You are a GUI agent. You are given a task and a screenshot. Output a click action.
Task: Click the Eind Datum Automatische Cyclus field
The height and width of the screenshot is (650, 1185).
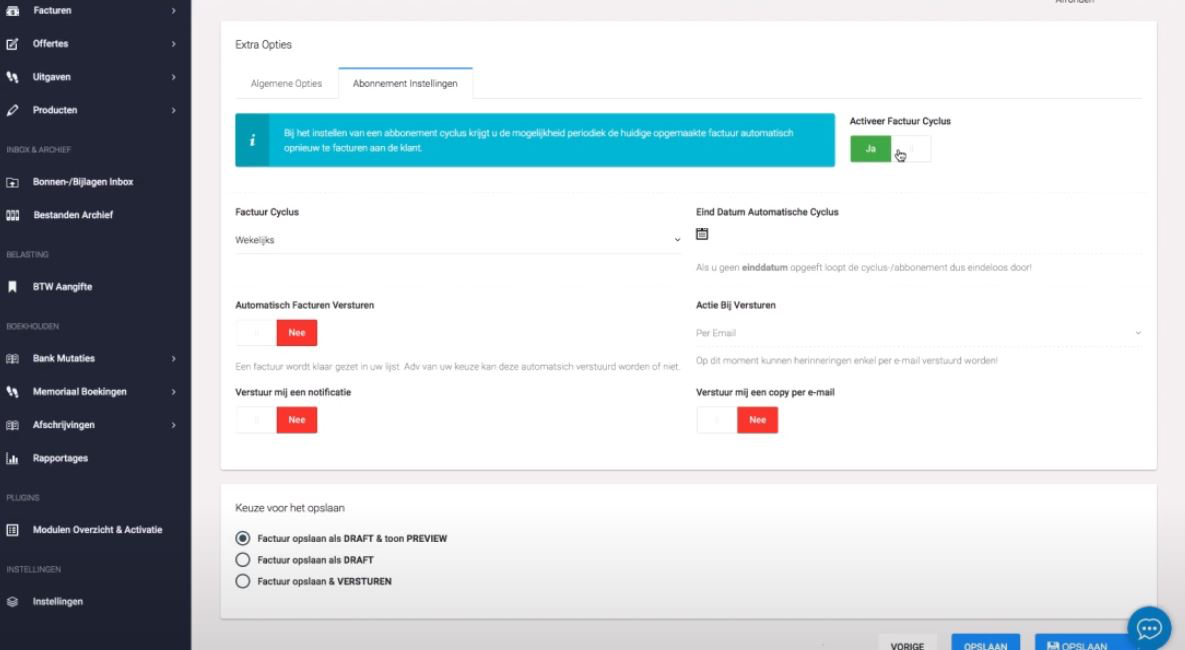[918, 235]
